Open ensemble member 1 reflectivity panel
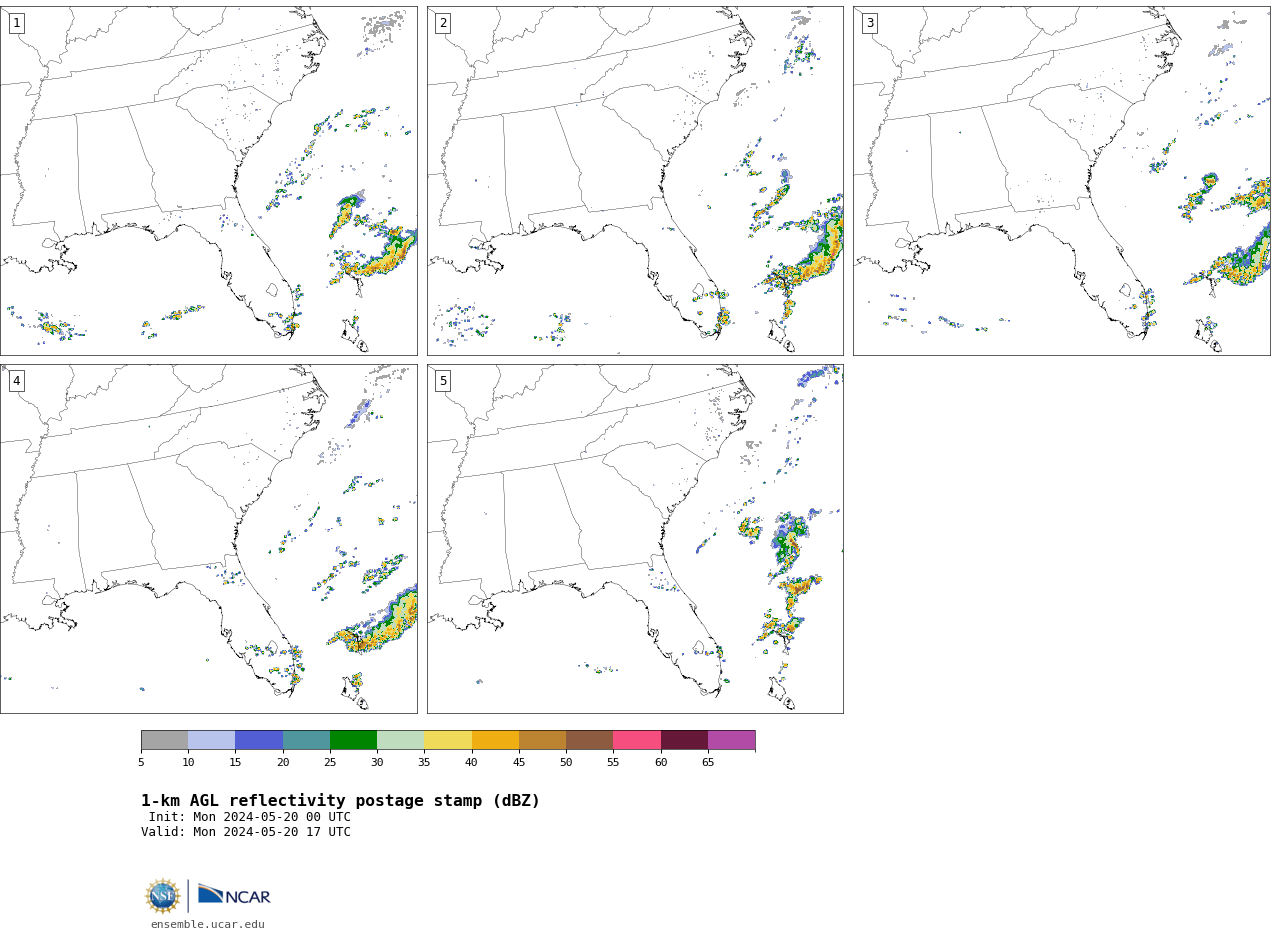The image size is (1280, 936). tap(209, 181)
